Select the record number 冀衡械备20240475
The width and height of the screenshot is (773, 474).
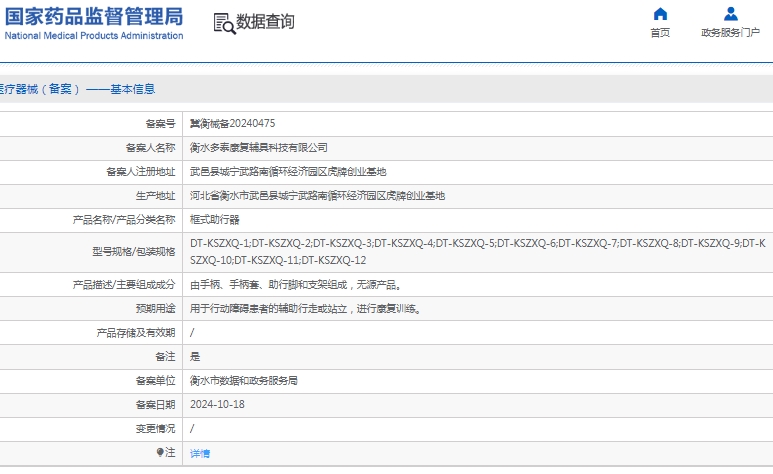[x=233, y=123]
